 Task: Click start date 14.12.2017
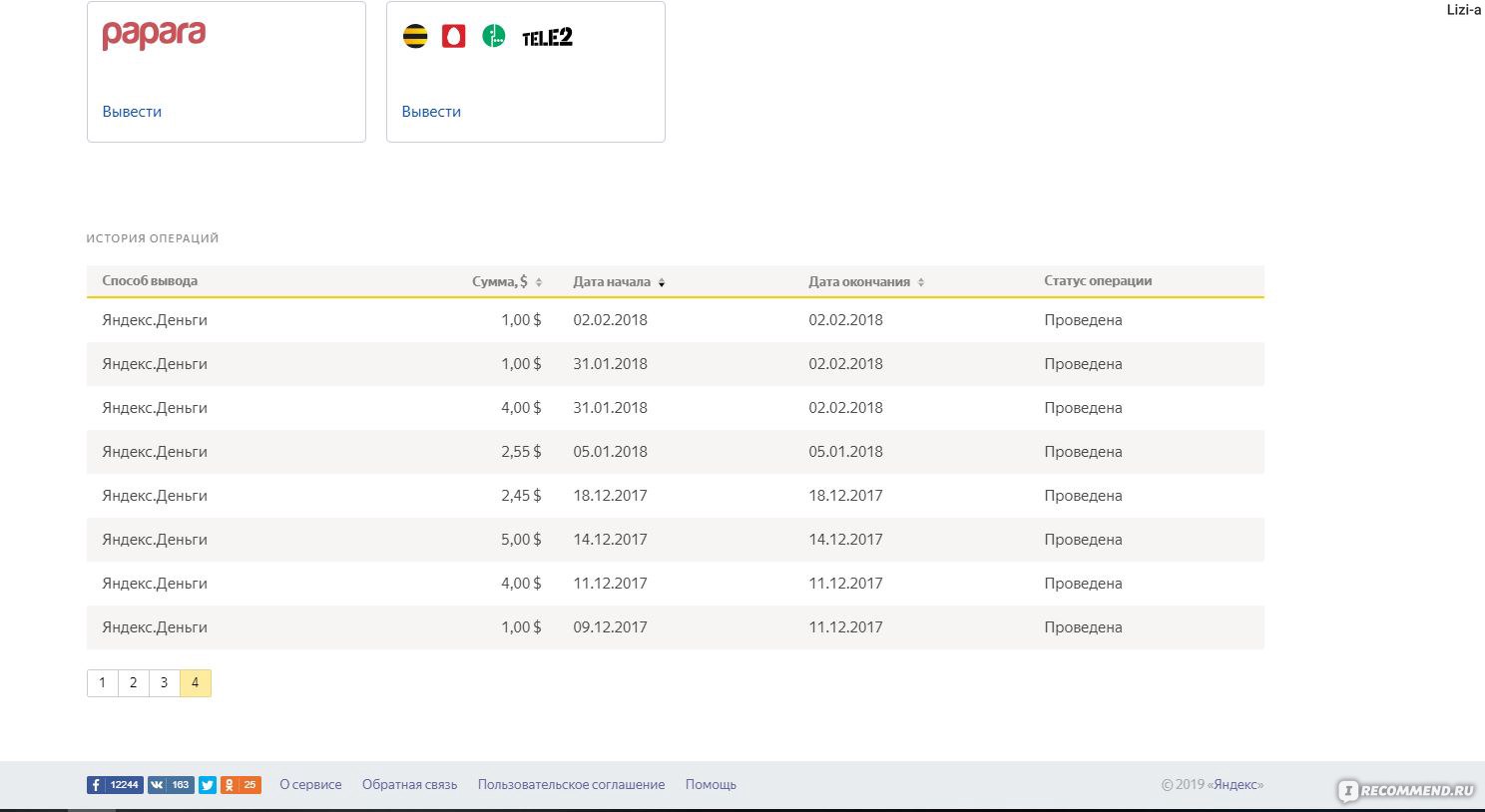point(610,540)
